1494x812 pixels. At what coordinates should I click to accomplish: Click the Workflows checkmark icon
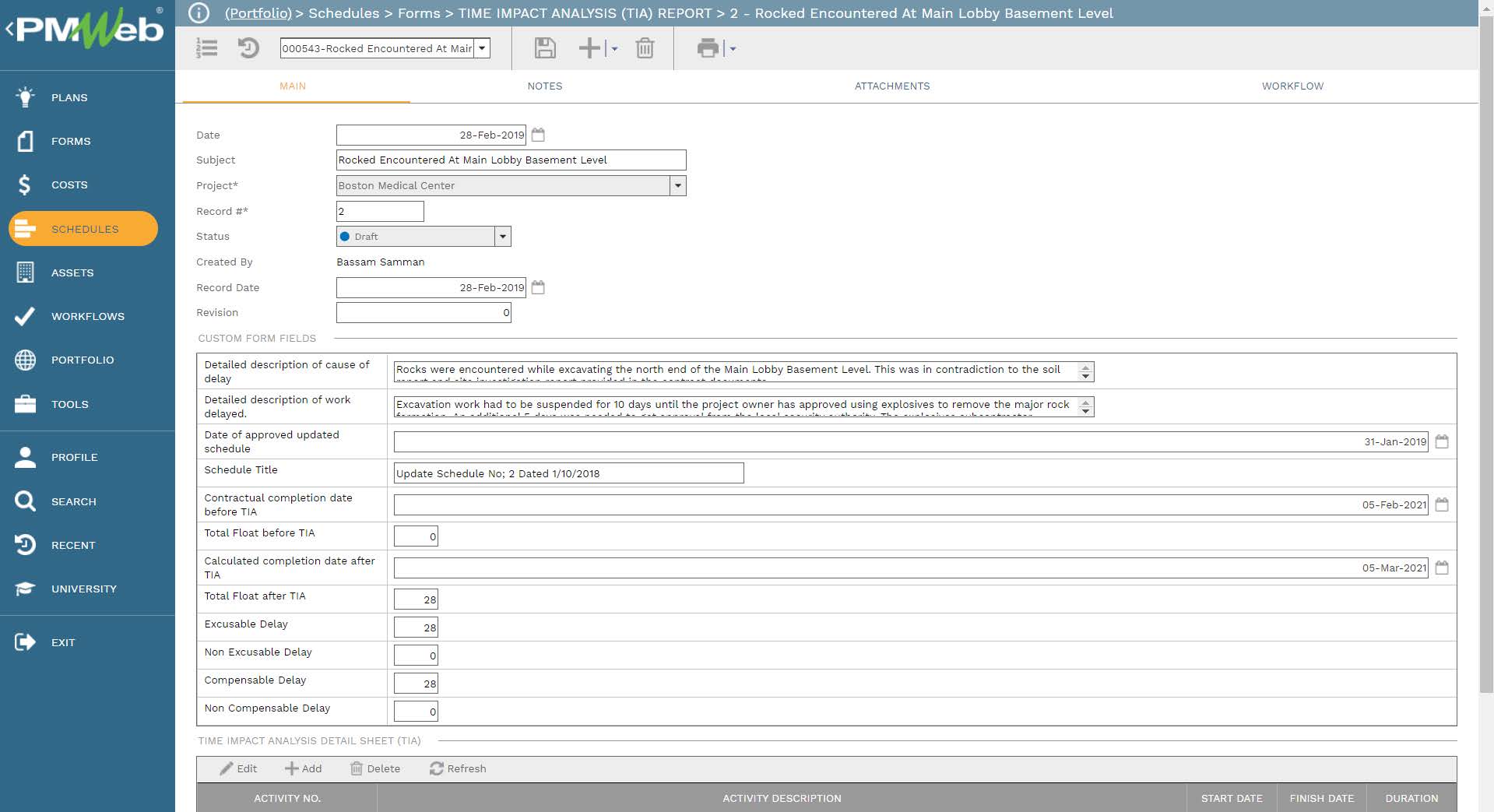pyautogui.click(x=25, y=316)
